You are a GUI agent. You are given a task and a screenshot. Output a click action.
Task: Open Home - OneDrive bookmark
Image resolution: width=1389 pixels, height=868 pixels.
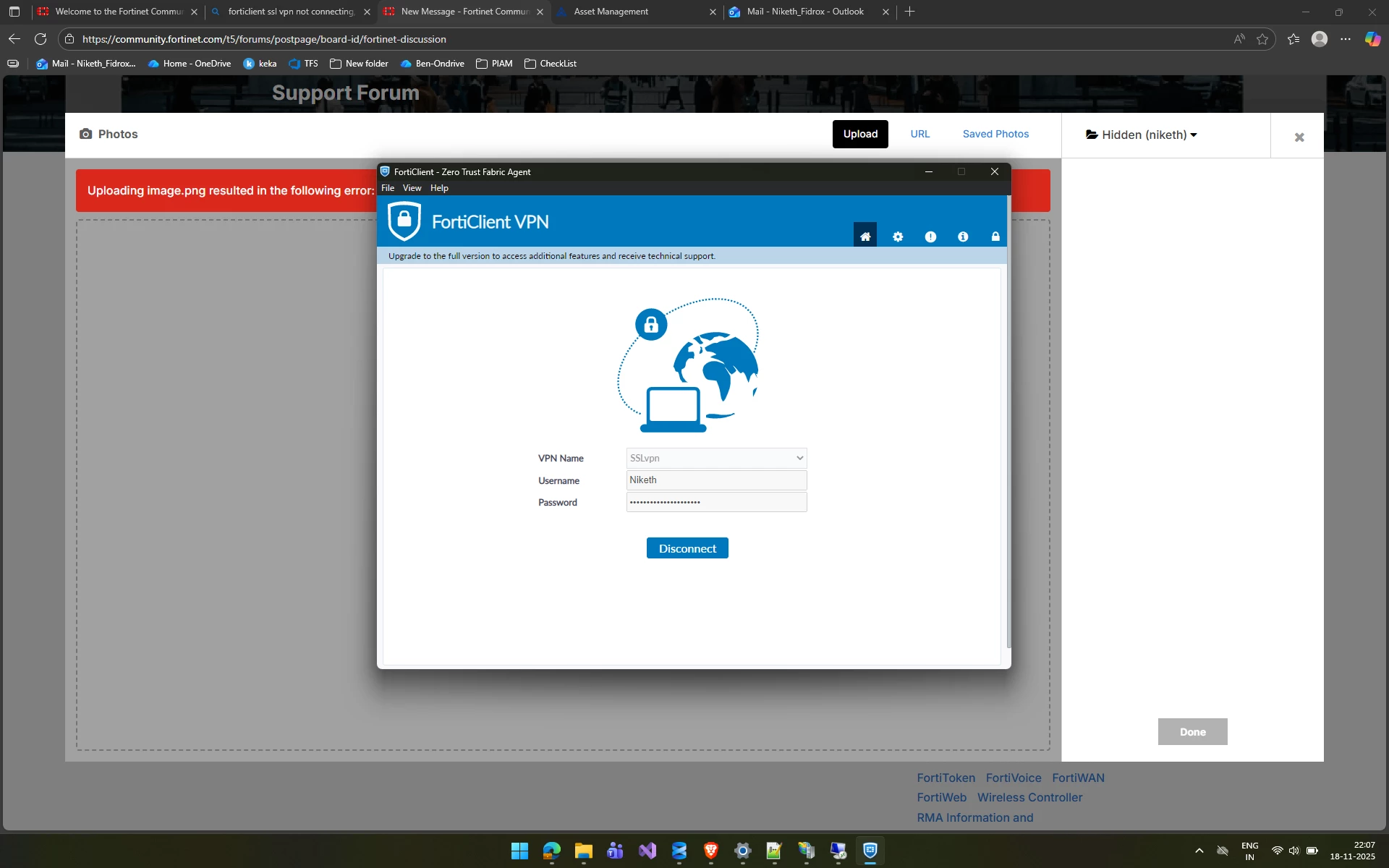(x=190, y=64)
